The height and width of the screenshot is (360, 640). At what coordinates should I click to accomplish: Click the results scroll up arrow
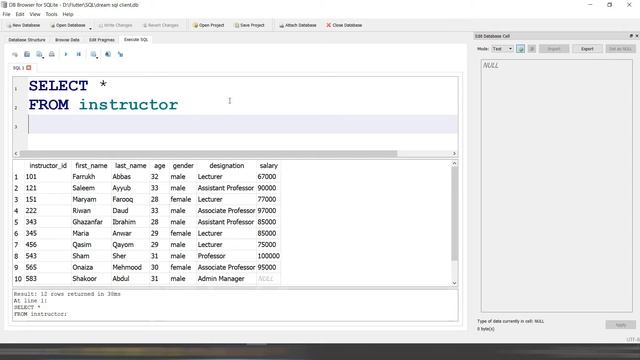click(x=454, y=164)
